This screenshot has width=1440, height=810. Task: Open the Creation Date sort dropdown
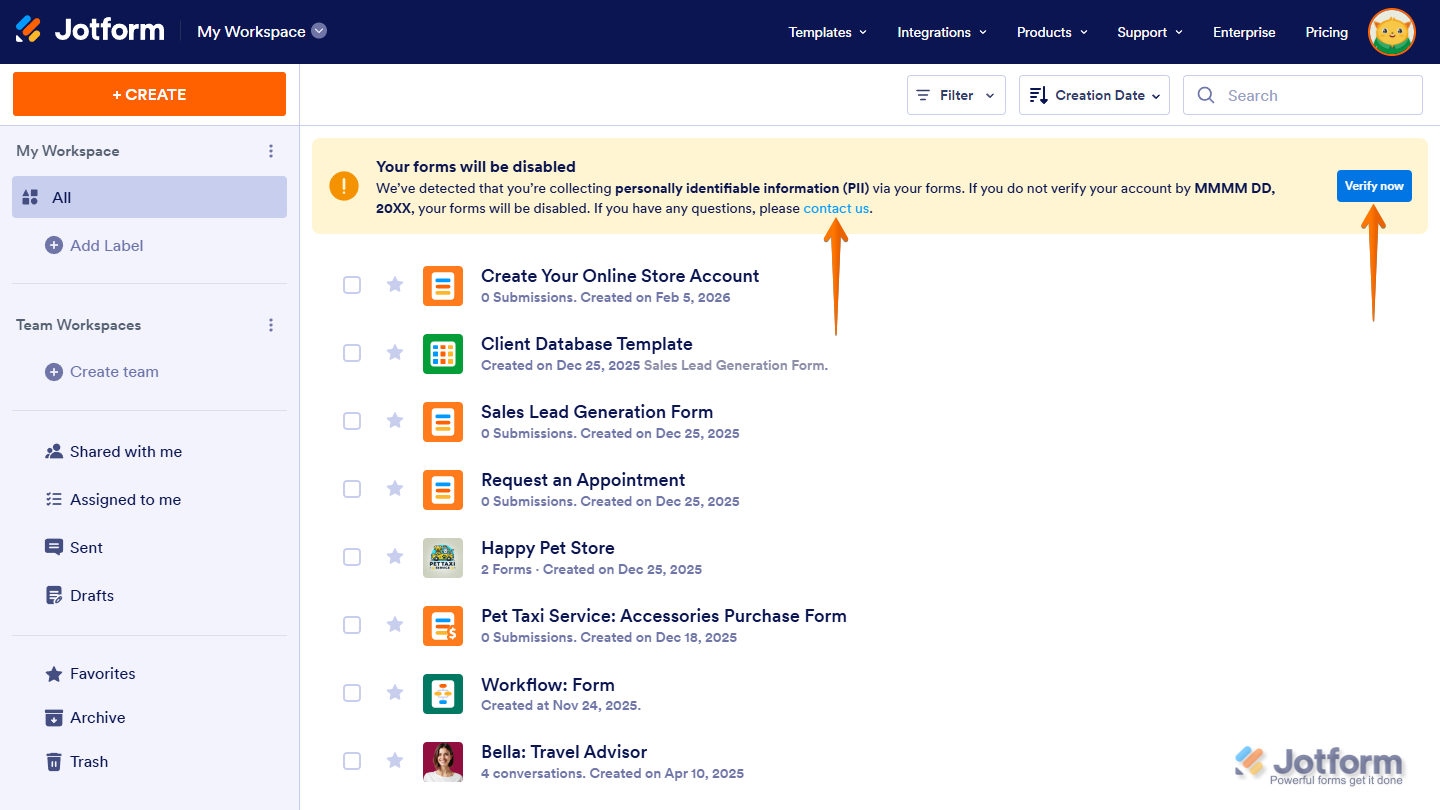pyautogui.click(x=1094, y=95)
